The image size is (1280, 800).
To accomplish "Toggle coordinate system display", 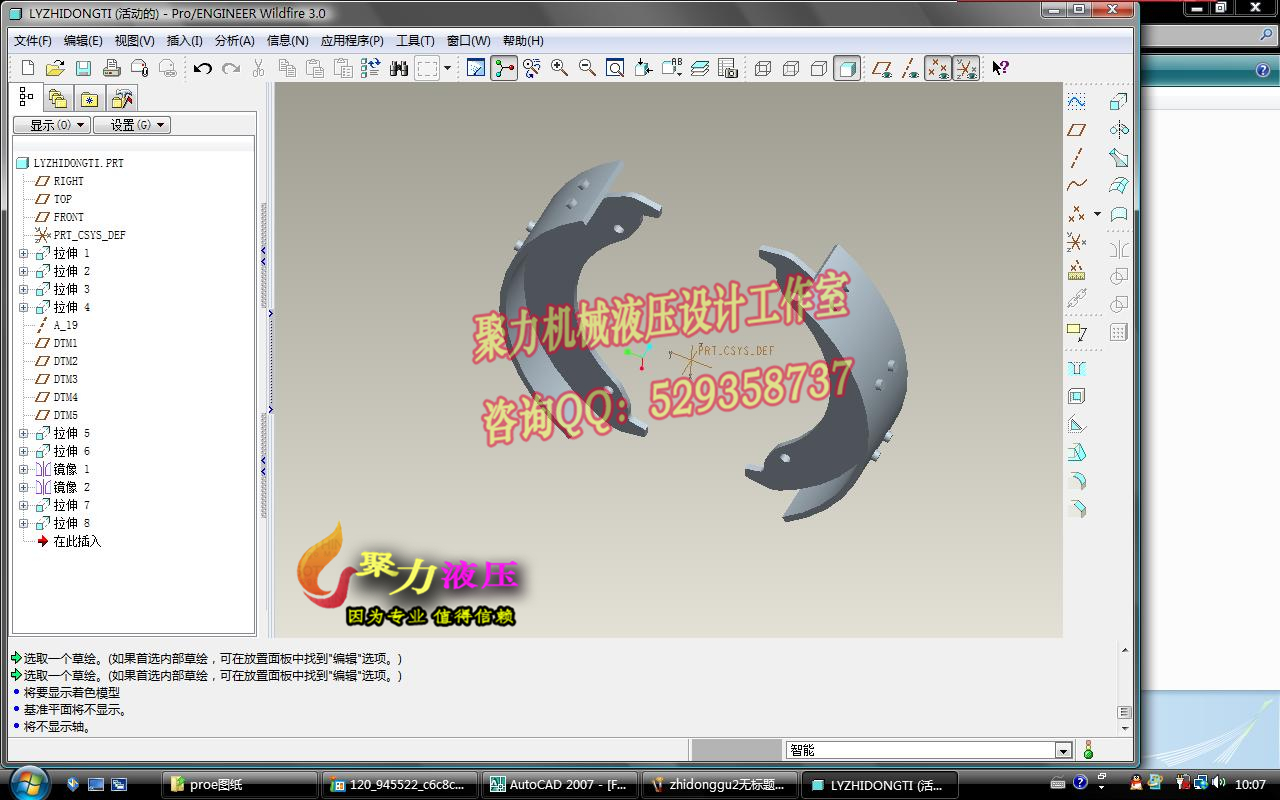I will [x=967, y=68].
